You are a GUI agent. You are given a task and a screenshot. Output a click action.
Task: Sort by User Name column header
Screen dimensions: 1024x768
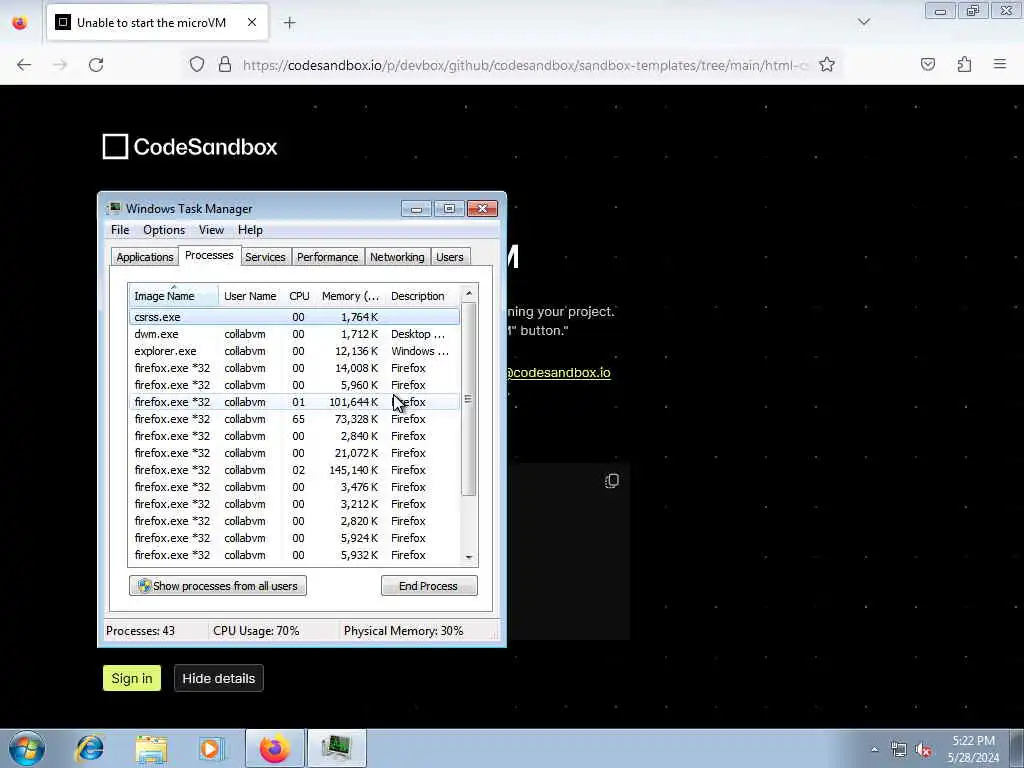click(x=250, y=296)
